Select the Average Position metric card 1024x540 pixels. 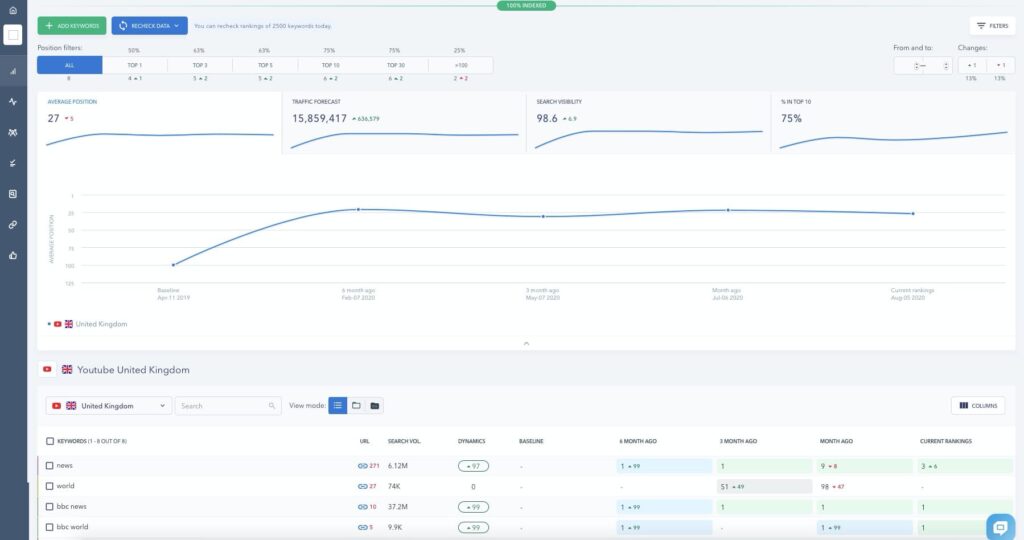click(159, 123)
